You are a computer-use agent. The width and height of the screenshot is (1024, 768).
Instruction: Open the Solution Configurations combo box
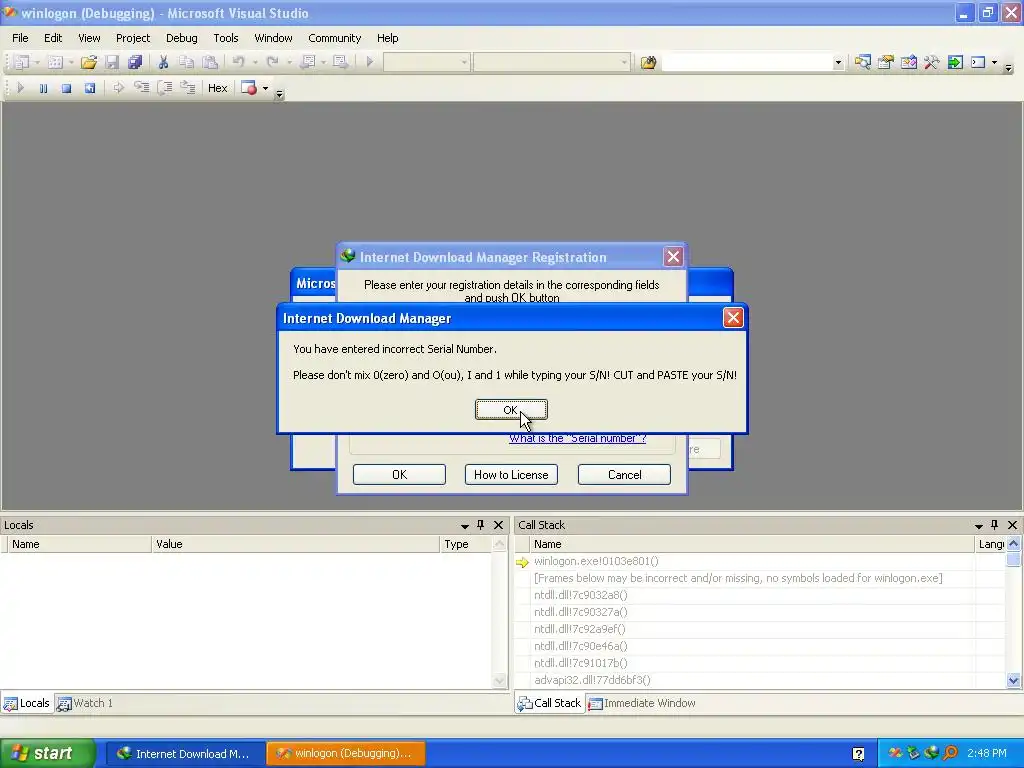(x=426, y=62)
